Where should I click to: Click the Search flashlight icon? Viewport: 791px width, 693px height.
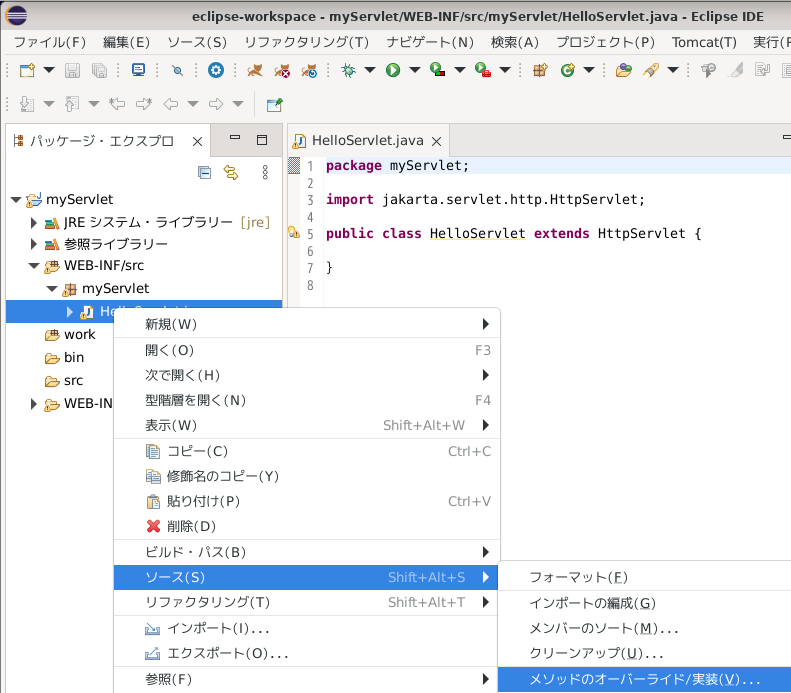[651, 70]
